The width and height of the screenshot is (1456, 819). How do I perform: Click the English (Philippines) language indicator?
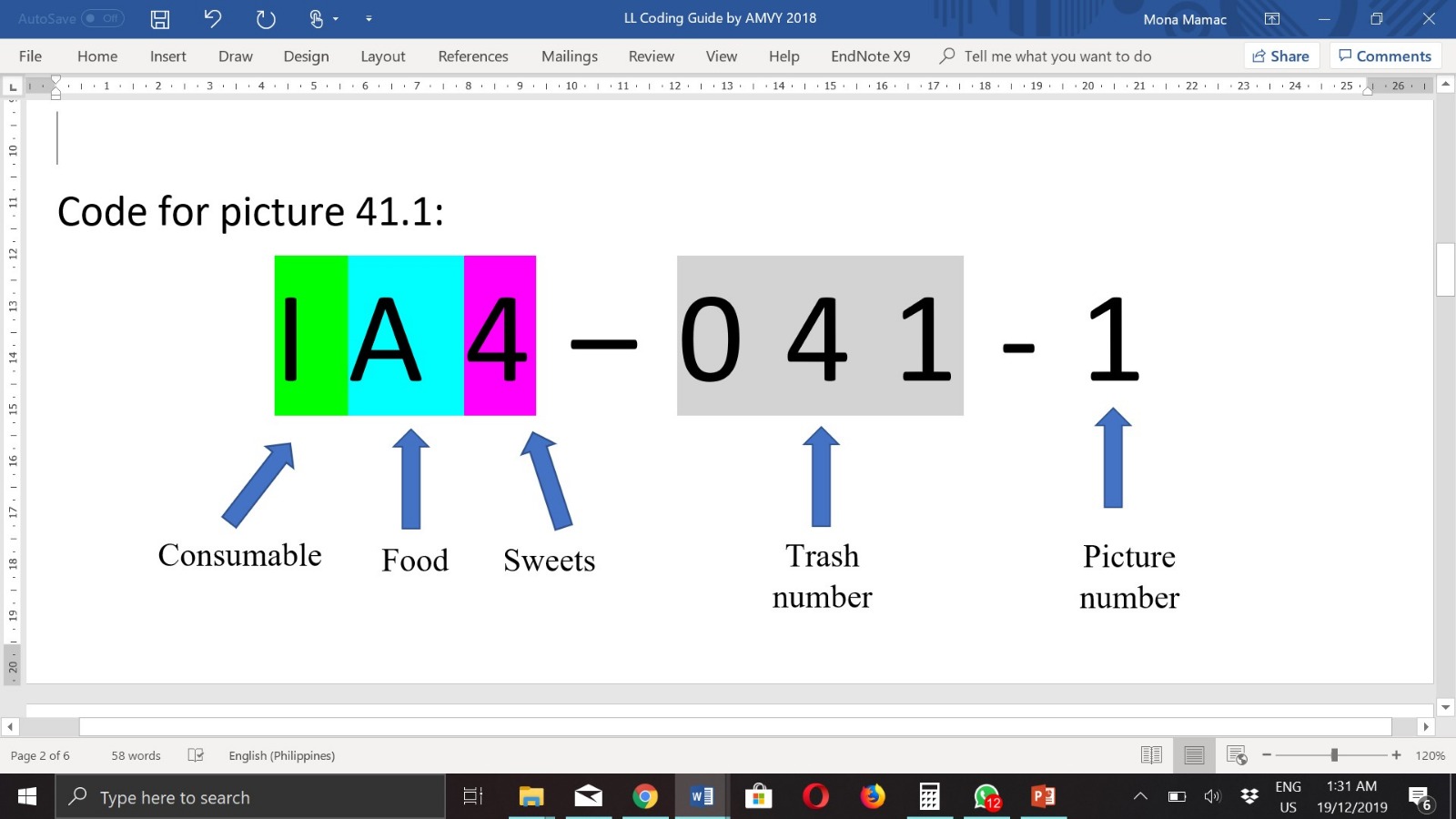coord(282,756)
